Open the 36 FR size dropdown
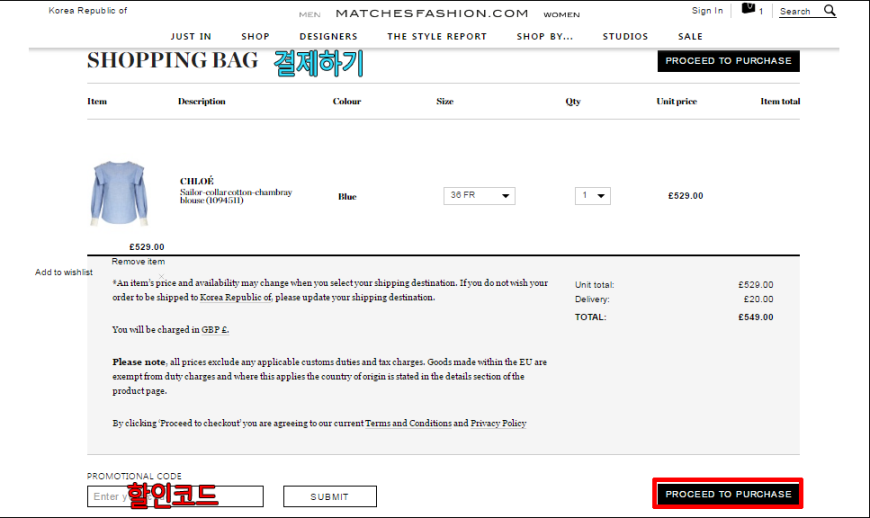 (x=479, y=196)
